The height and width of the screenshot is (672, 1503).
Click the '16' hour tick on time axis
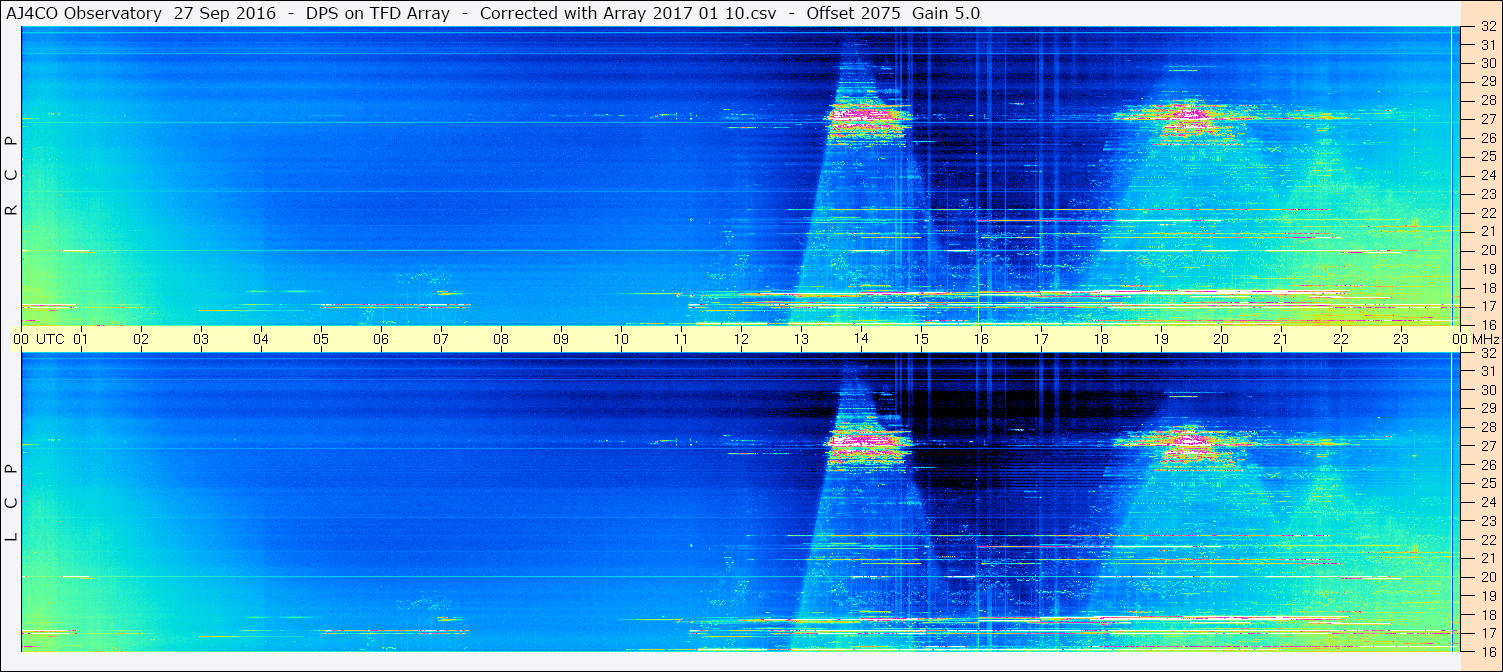click(x=981, y=339)
